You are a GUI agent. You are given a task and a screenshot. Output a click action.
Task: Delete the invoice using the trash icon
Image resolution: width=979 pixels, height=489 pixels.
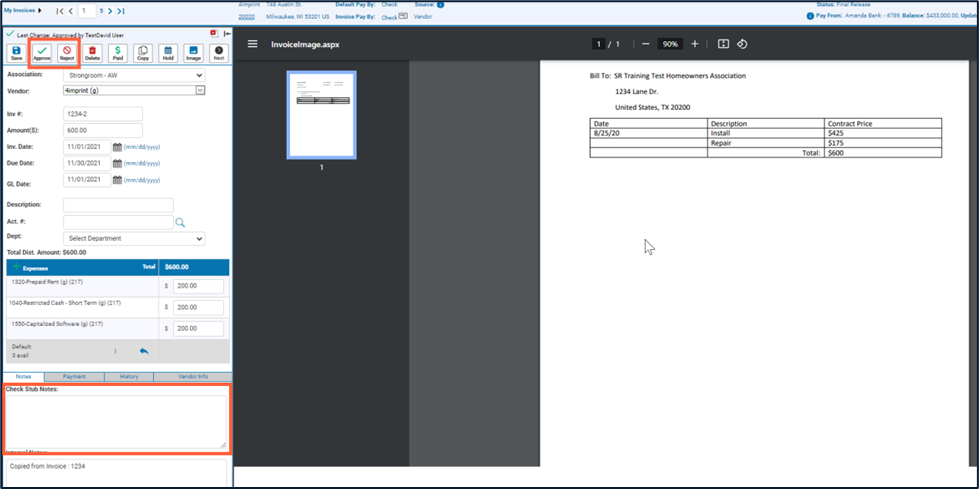[92, 53]
